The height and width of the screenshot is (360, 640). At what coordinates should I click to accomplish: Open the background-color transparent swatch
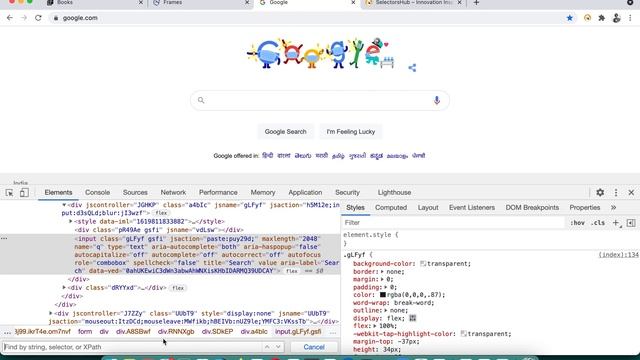pos(423,264)
